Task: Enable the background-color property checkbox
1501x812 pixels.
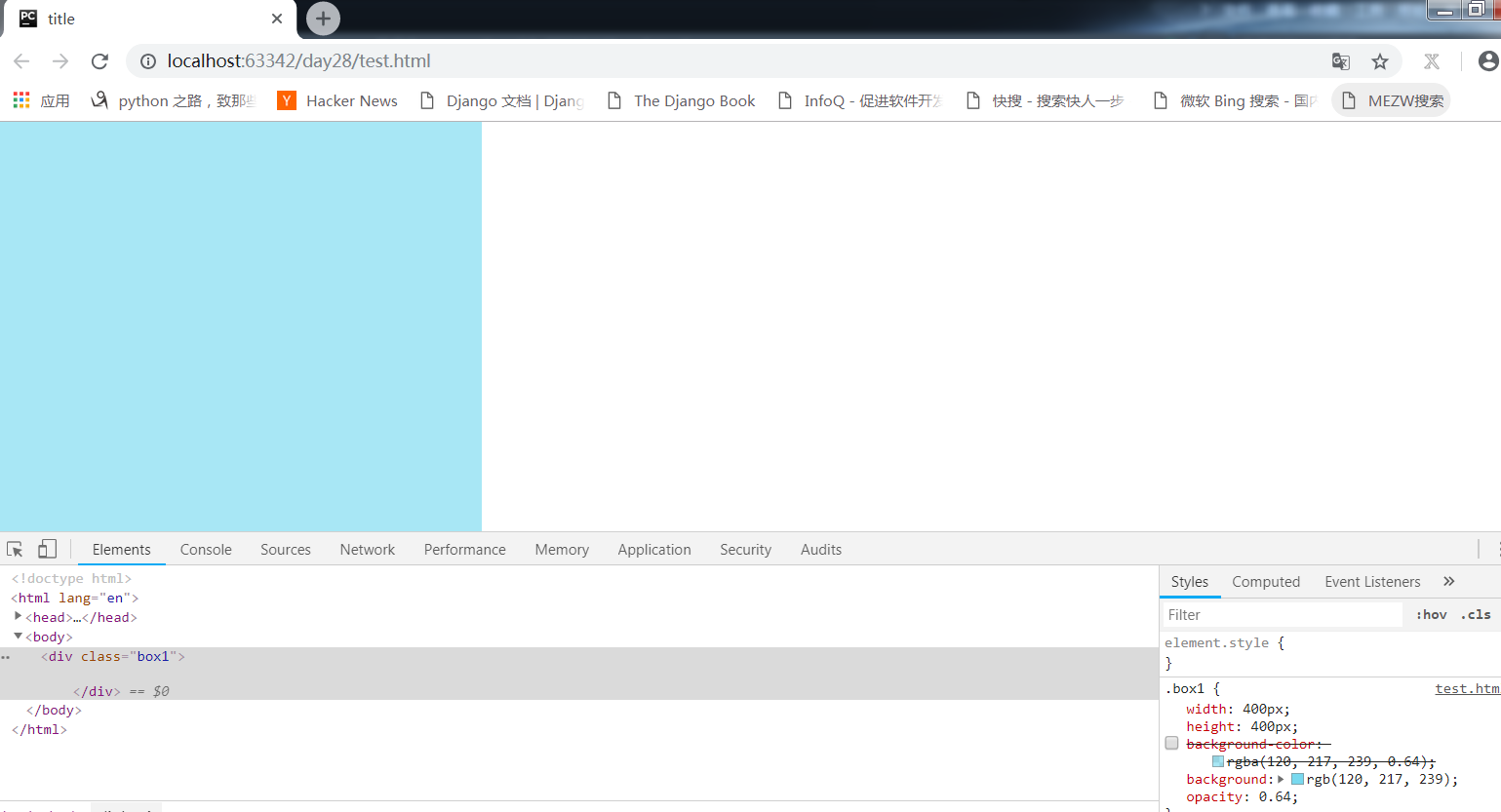Action: click(x=1172, y=744)
